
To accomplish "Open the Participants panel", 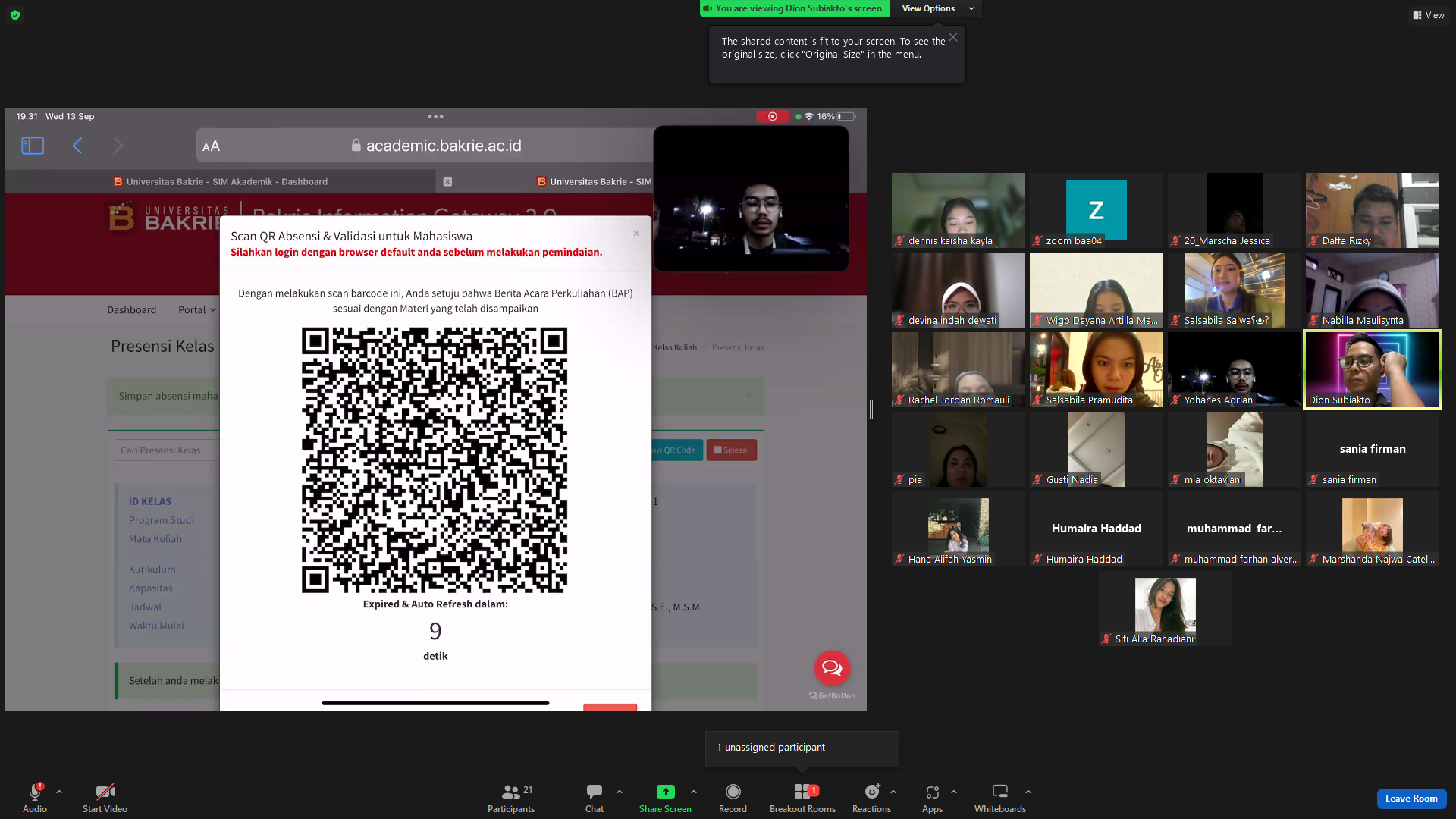I will coord(511,798).
